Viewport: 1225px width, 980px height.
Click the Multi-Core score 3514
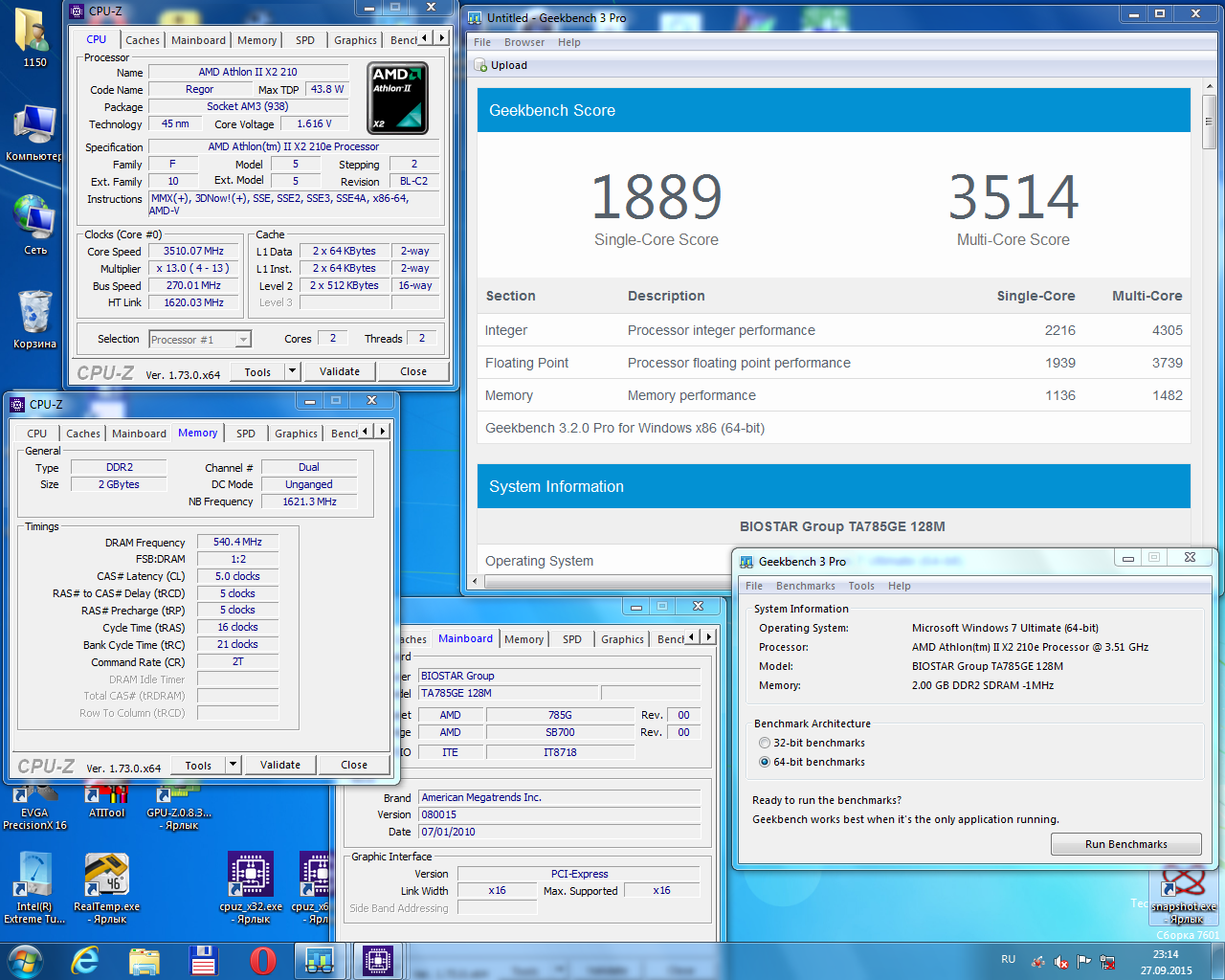click(x=1013, y=197)
